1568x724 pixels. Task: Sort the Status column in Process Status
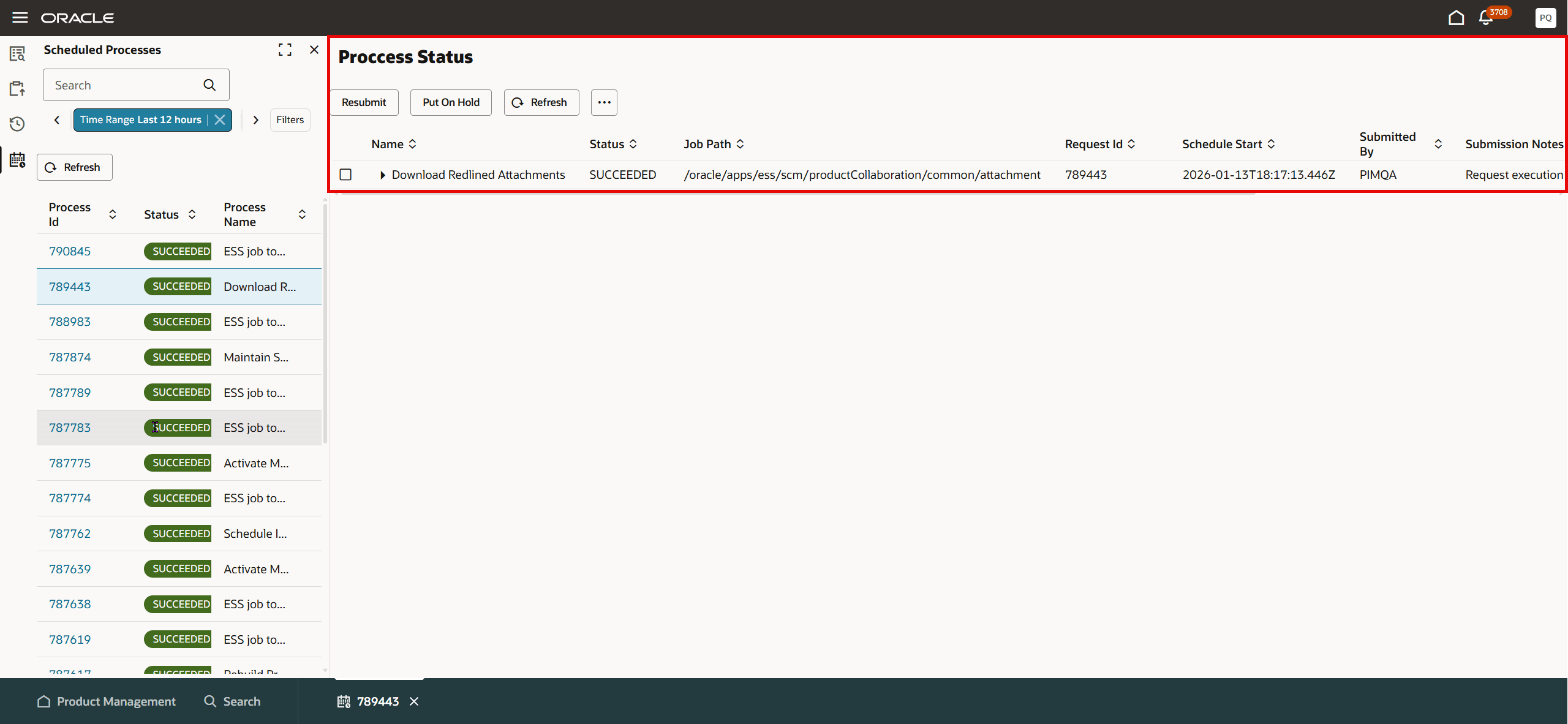tap(633, 144)
